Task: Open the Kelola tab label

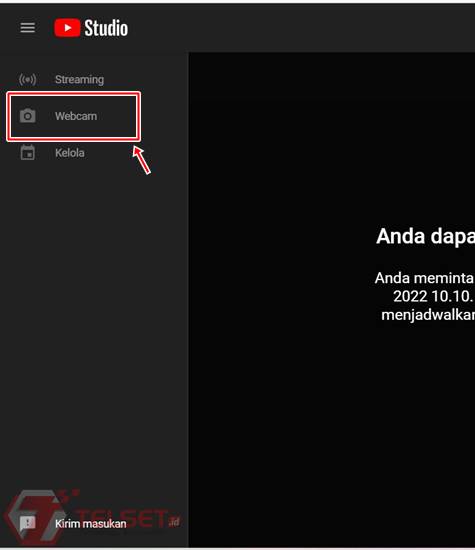Action: point(69,153)
